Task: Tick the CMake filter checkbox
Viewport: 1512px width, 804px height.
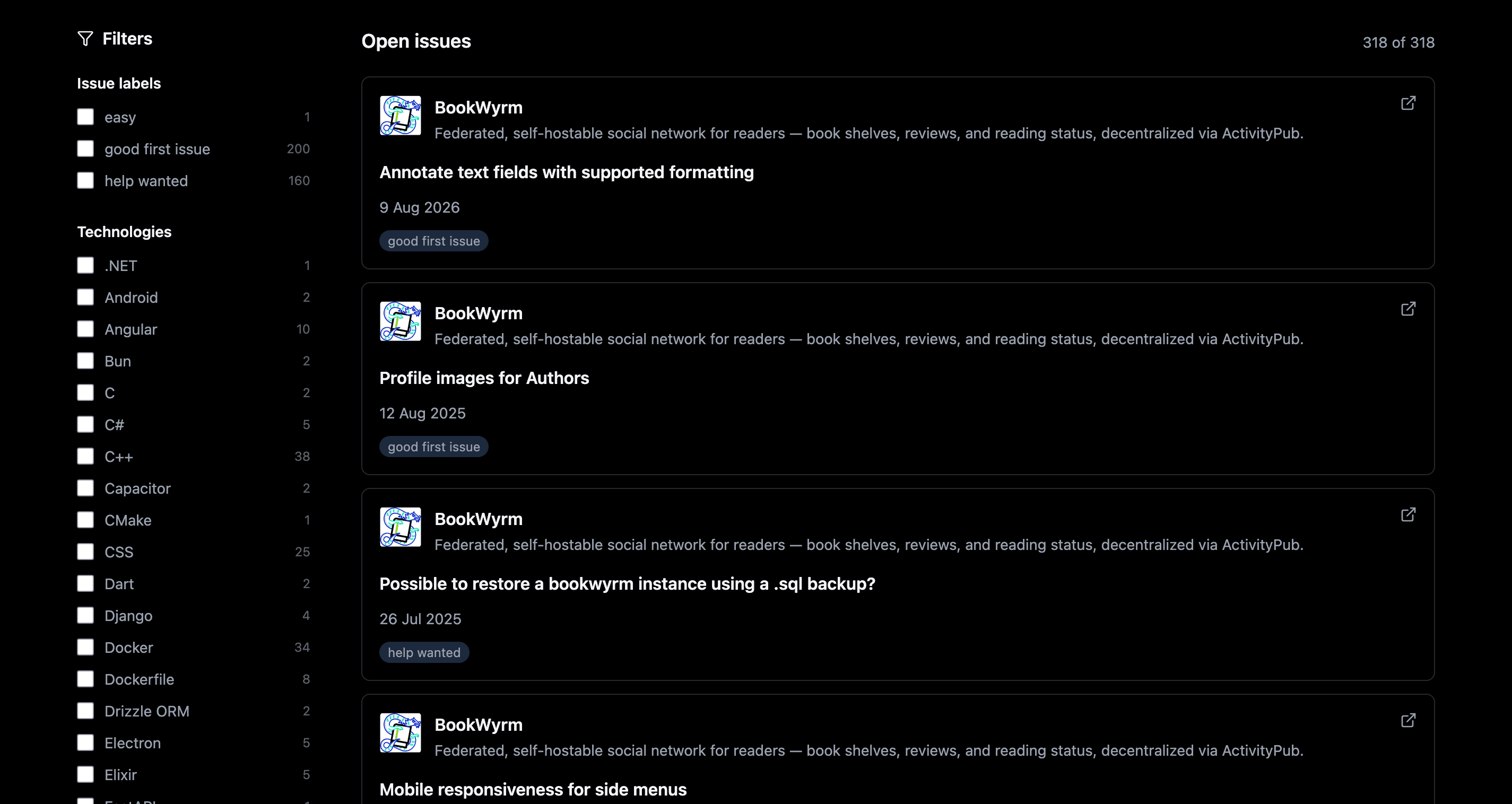Action: (86, 520)
